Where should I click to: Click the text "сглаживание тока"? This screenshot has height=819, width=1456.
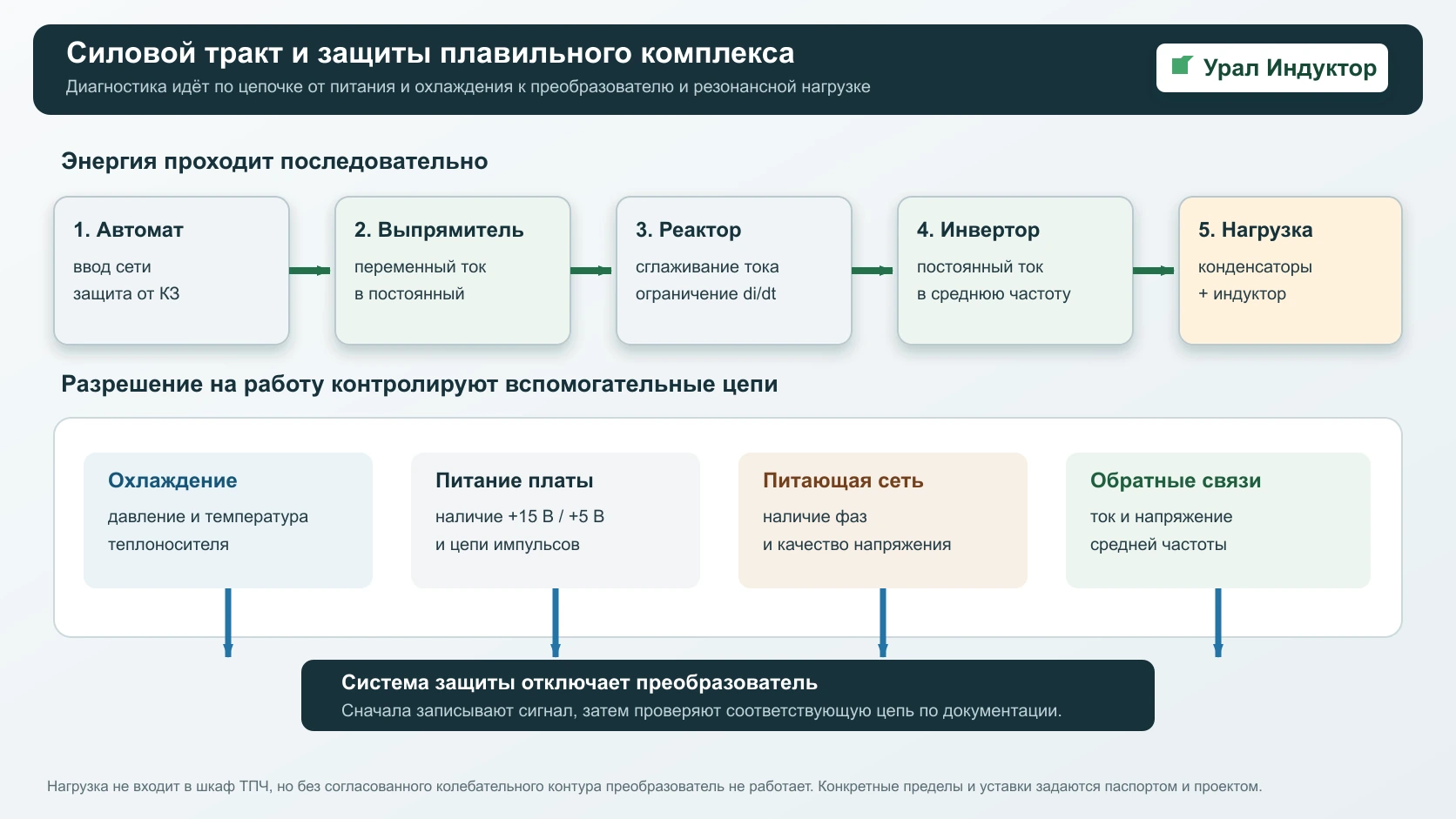click(707, 267)
